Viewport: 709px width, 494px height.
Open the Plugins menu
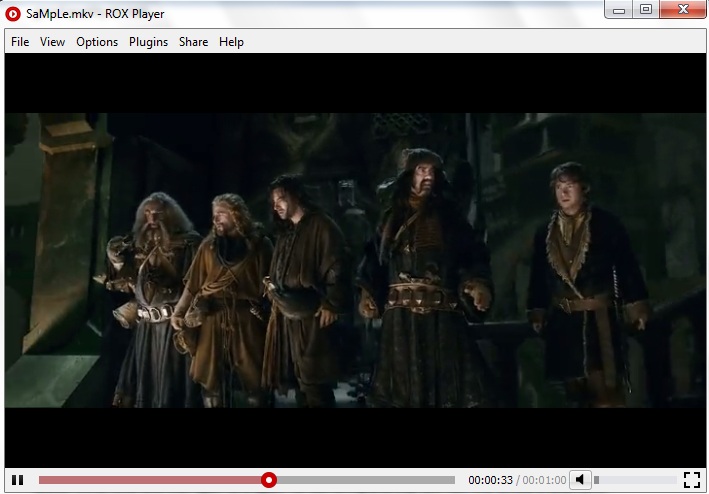(x=148, y=42)
